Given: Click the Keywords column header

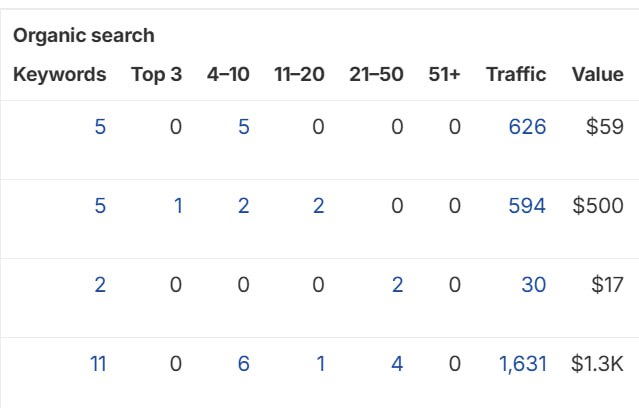Looking at the screenshot, I should click(59, 74).
